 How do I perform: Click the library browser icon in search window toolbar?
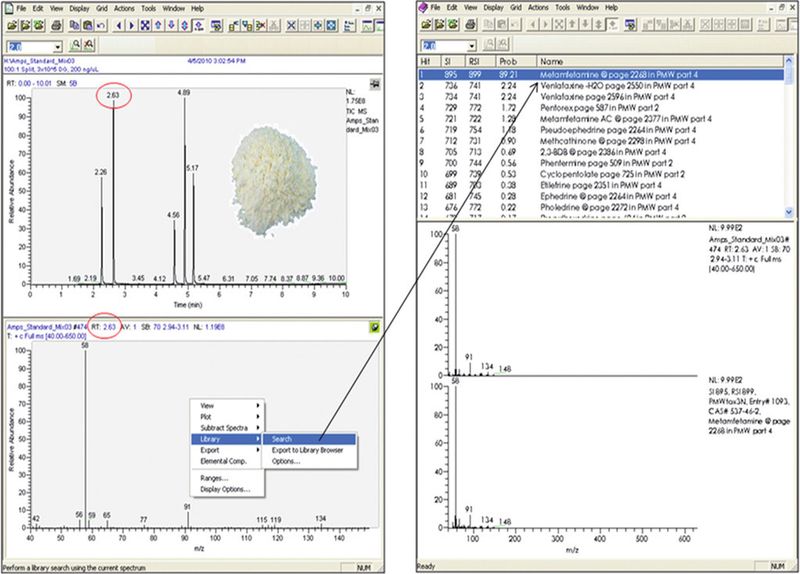[631, 24]
